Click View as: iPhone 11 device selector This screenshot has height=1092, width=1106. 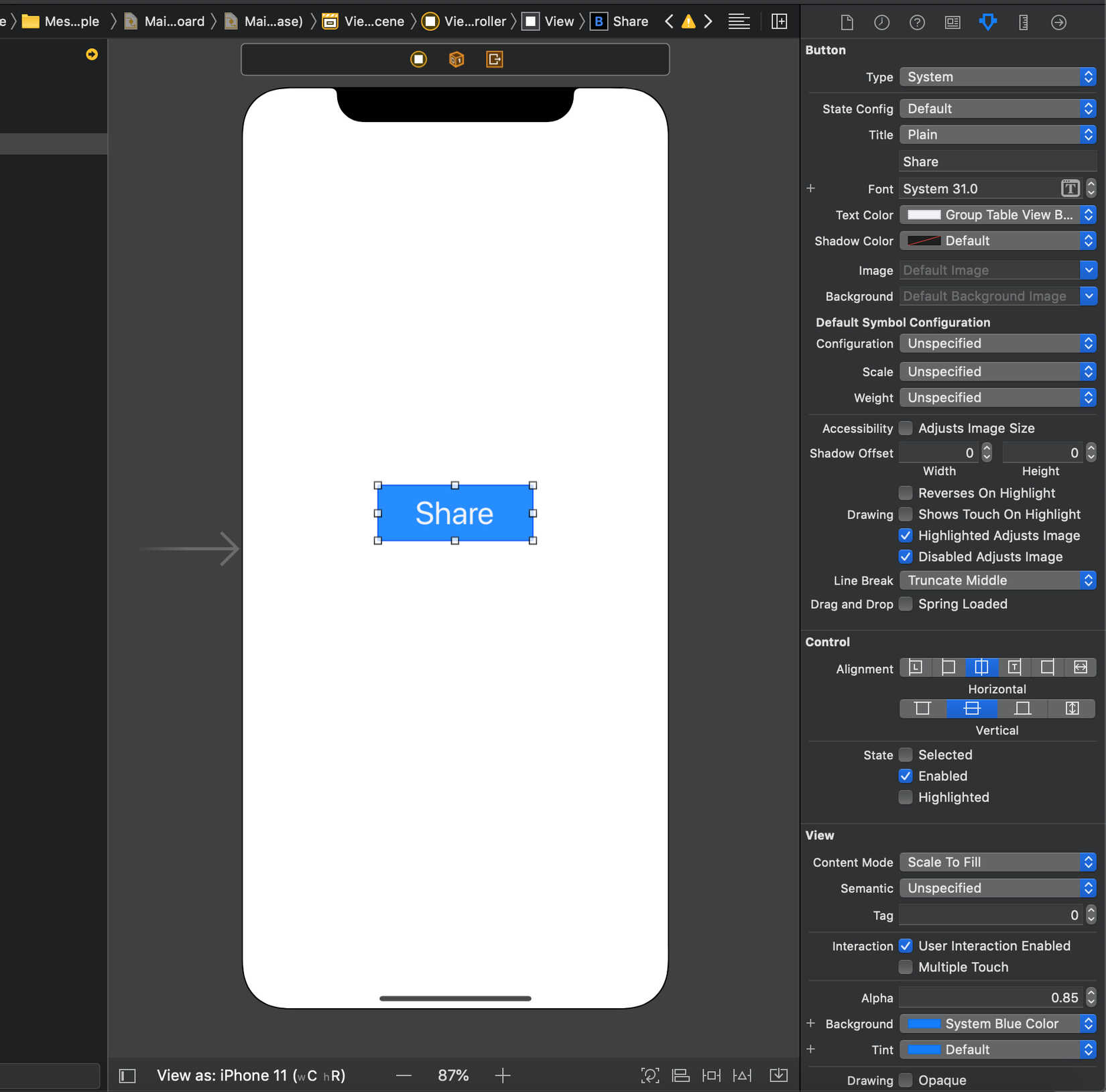[251, 1075]
